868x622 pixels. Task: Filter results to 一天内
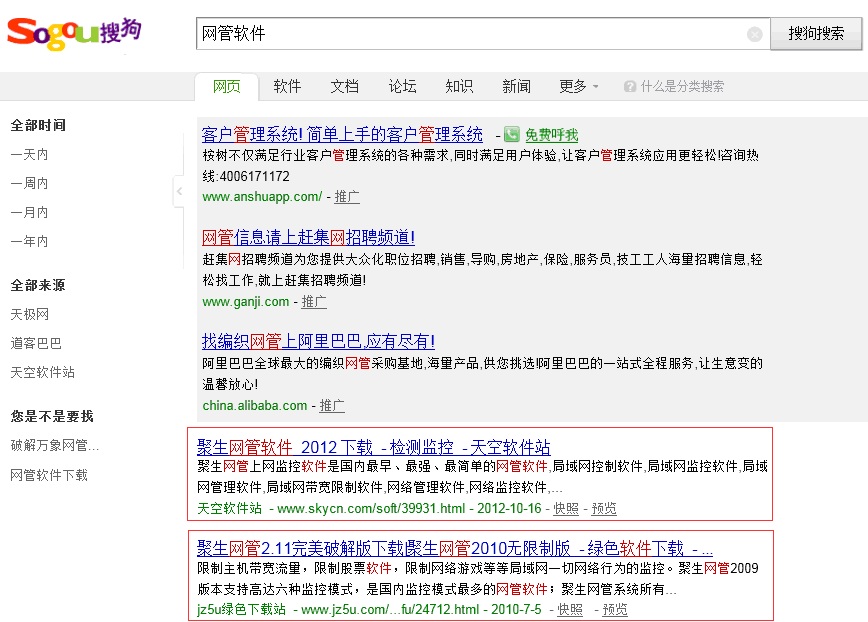coord(29,154)
